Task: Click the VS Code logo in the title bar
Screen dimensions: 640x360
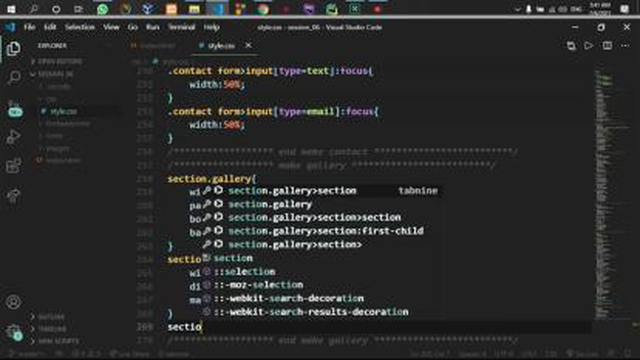Action: (10, 27)
